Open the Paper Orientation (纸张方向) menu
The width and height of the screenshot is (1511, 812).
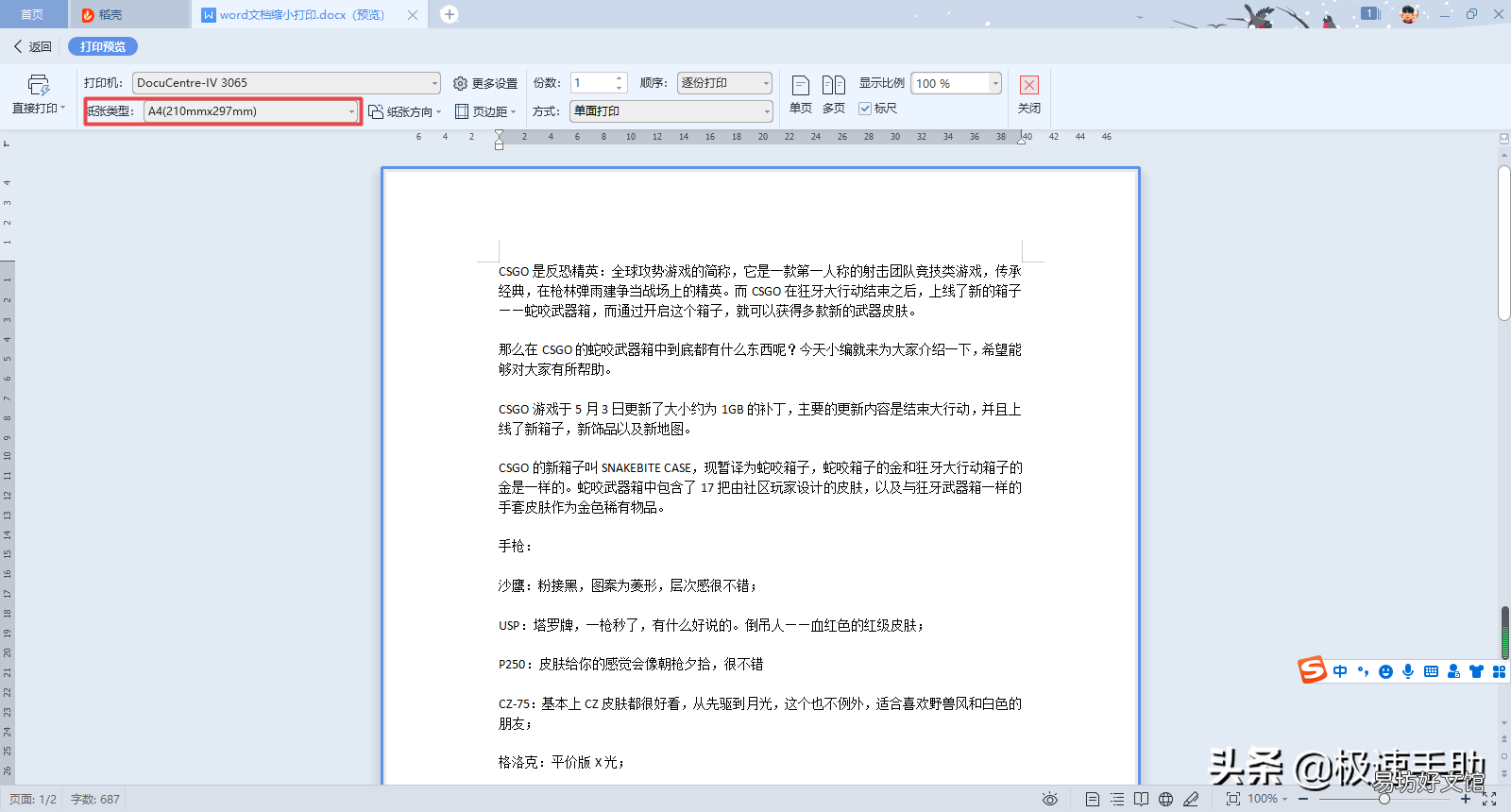[x=405, y=111]
